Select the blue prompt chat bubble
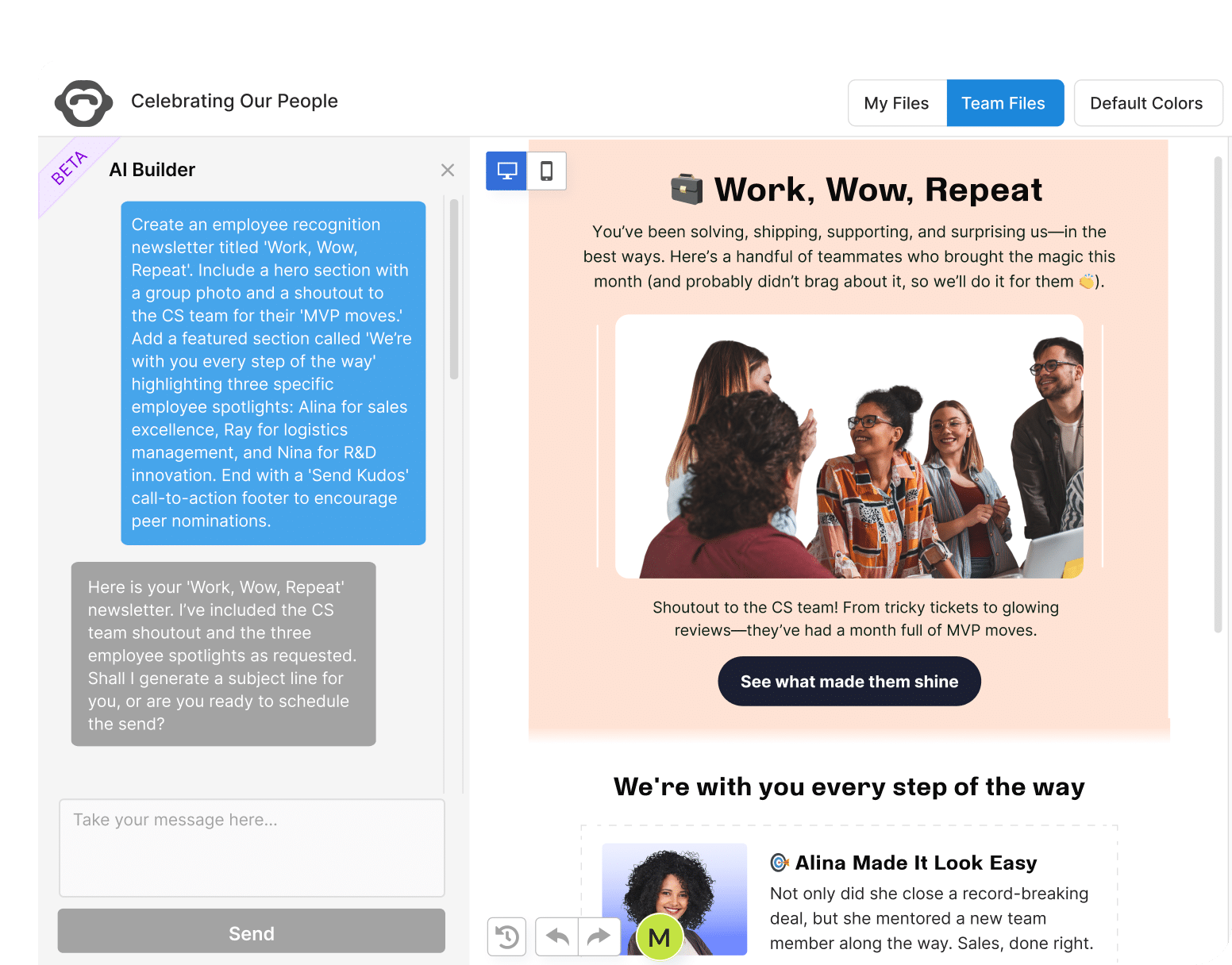Image resolution: width=1232 pixels, height=965 pixels. click(273, 373)
